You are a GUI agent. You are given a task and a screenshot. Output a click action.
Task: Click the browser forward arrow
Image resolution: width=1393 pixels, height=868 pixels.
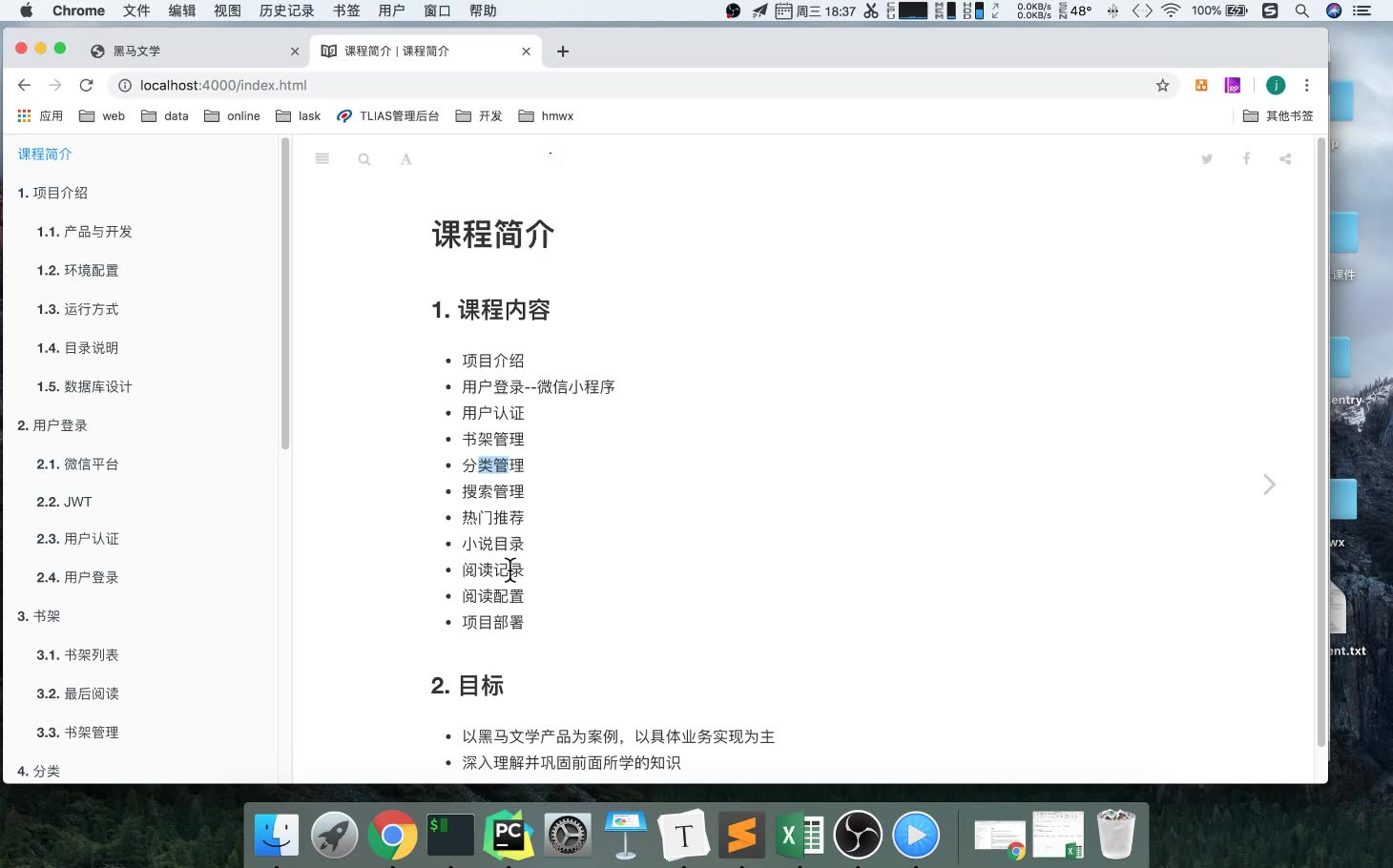55,85
